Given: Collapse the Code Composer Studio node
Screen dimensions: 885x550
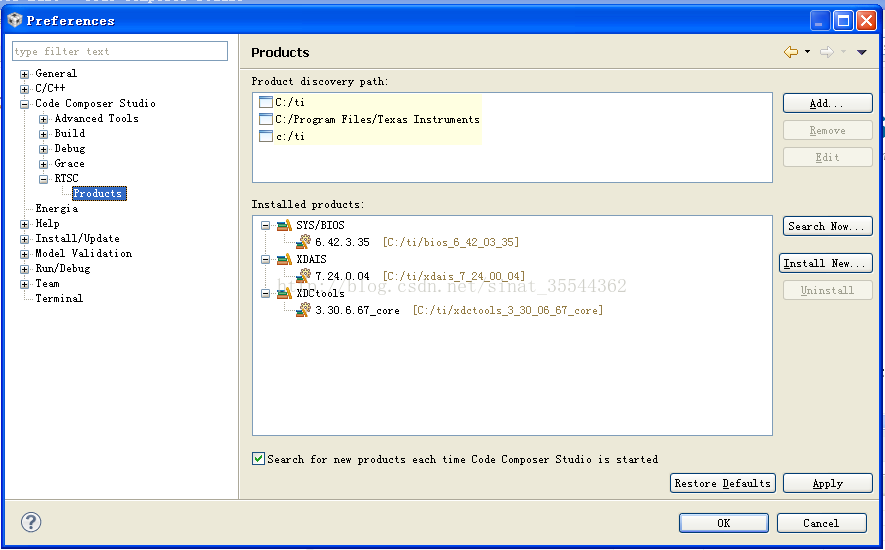Looking at the screenshot, I should pos(24,104).
